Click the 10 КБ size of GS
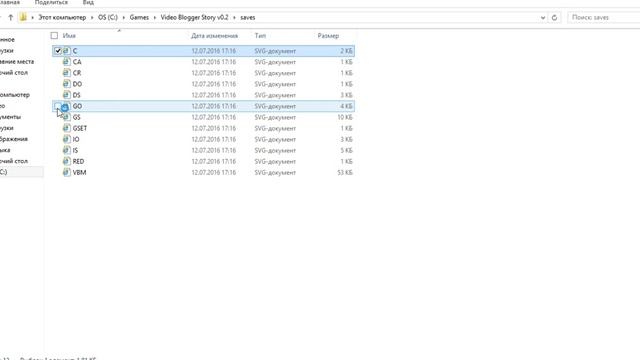640x360 pixels. (x=345, y=117)
